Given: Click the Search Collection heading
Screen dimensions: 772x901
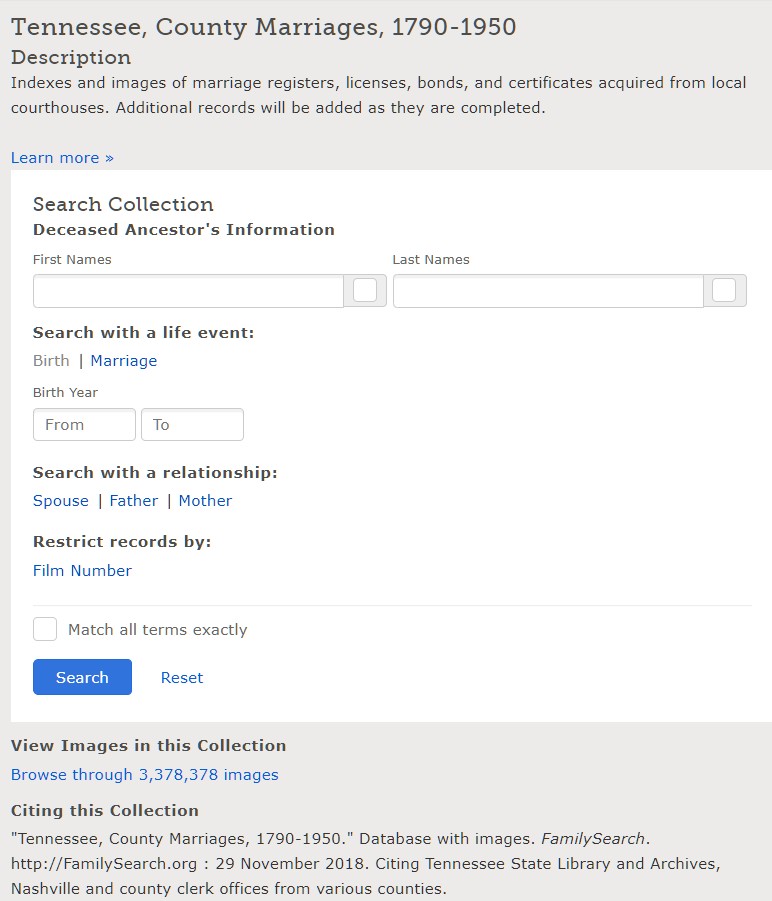Looking at the screenshot, I should (123, 205).
